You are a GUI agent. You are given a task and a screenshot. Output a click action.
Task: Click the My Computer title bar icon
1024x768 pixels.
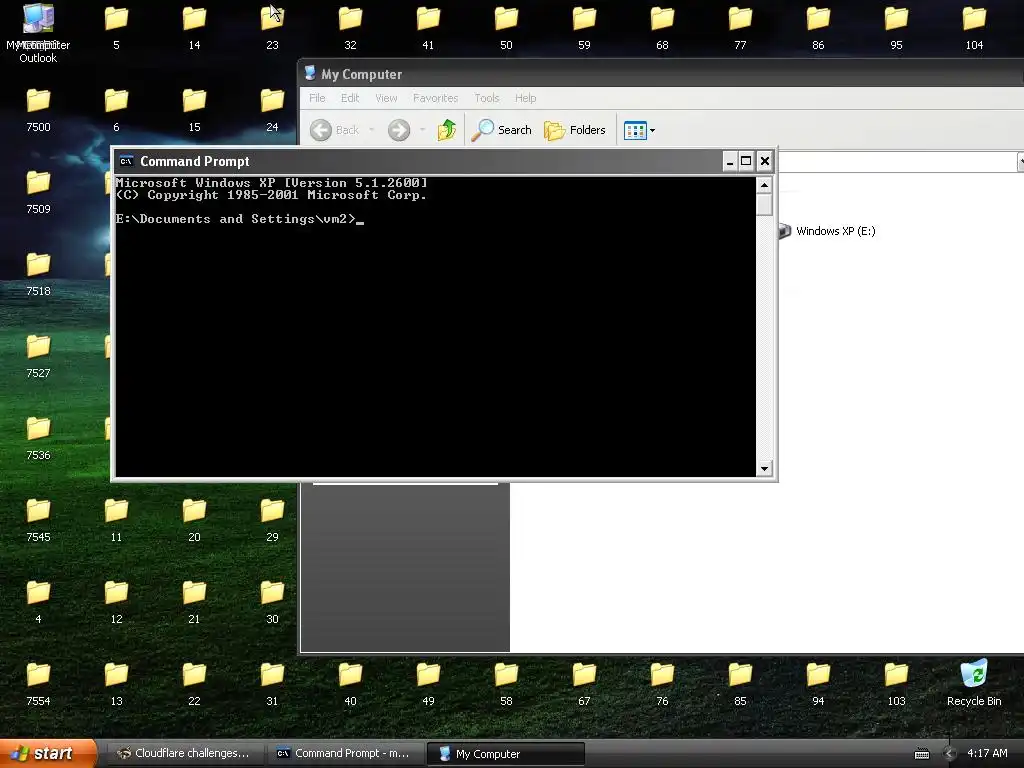click(310, 74)
